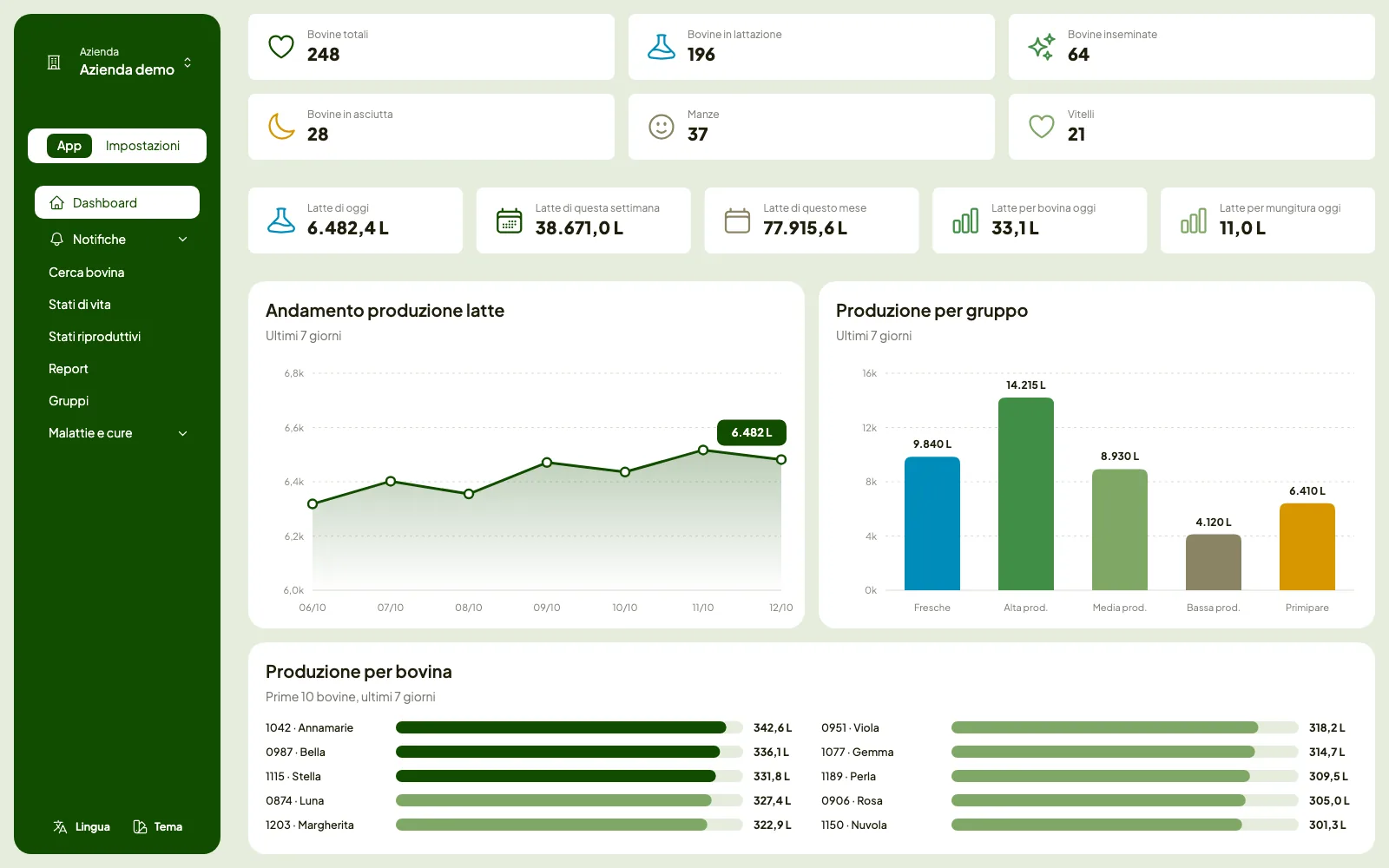Screen dimensions: 1389x868
Task: Click the blue Fresche bar
Action: pyautogui.click(x=932, y=523)
